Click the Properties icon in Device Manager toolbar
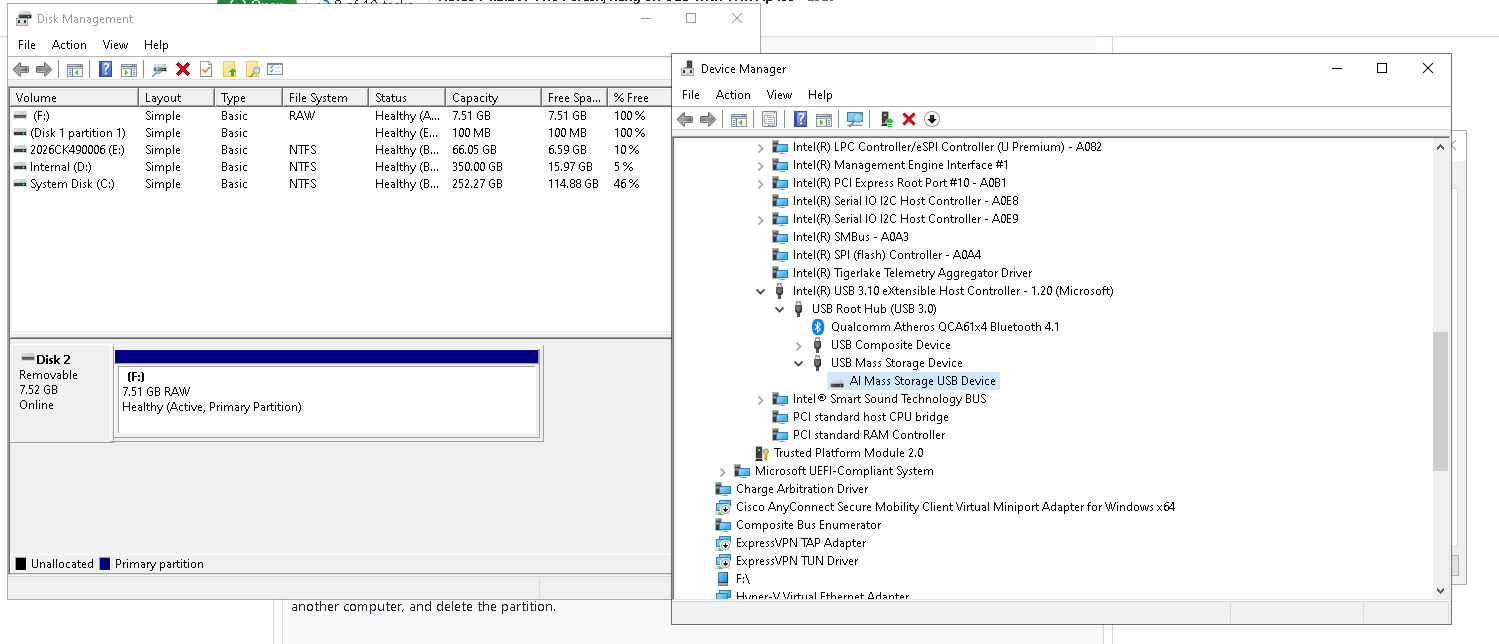 coord(769,119)
